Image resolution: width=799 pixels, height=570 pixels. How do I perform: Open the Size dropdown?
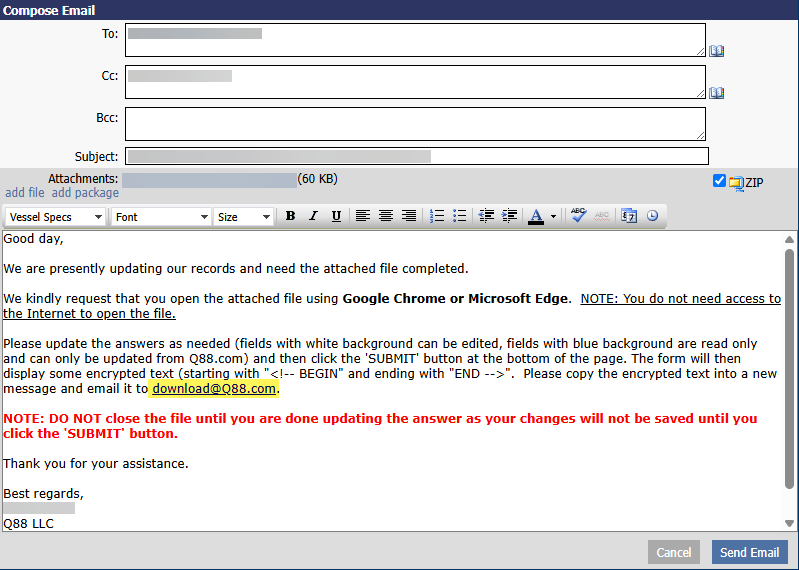243,217
